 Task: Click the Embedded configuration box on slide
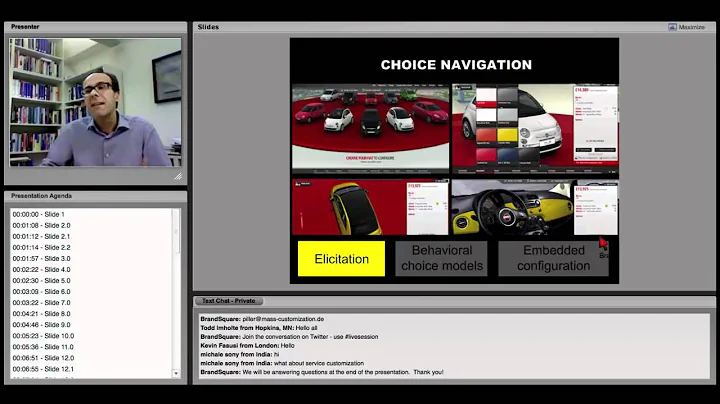553,258
